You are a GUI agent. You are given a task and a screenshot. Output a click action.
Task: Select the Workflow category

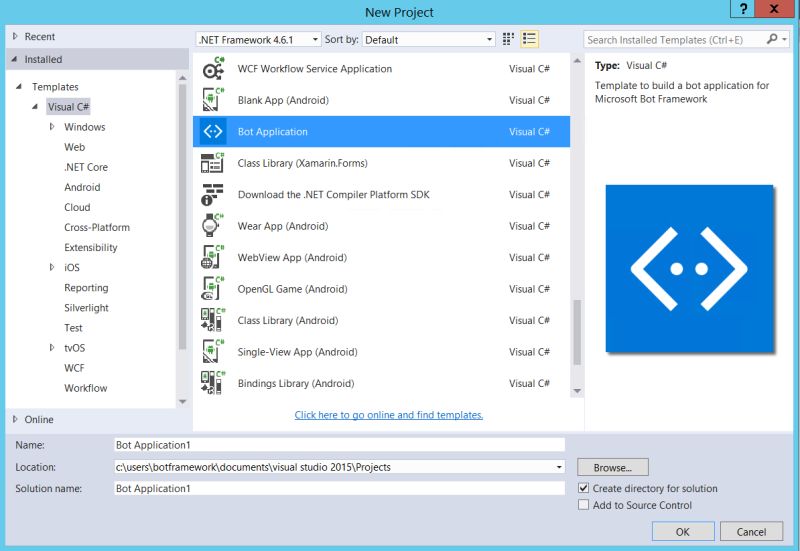(86, 388)
